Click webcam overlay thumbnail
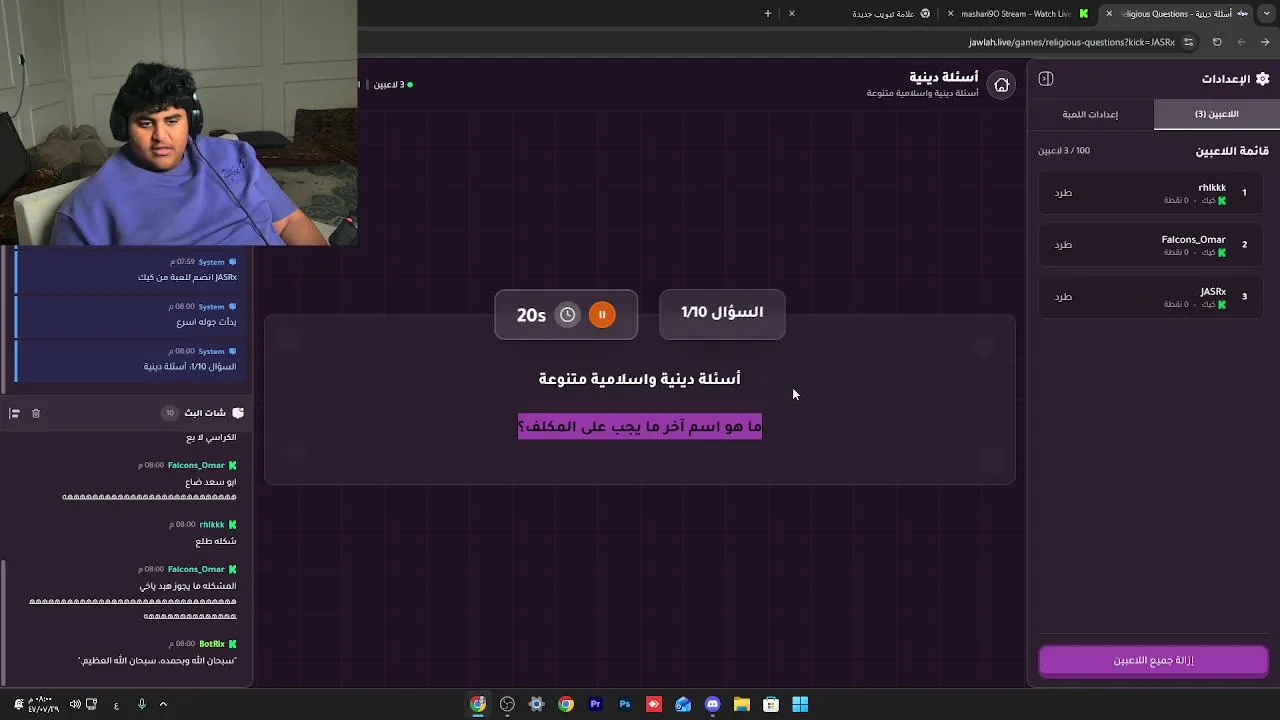Image resolution: width=1280 pixels, height=720 pixels. [x=179, y=122]
